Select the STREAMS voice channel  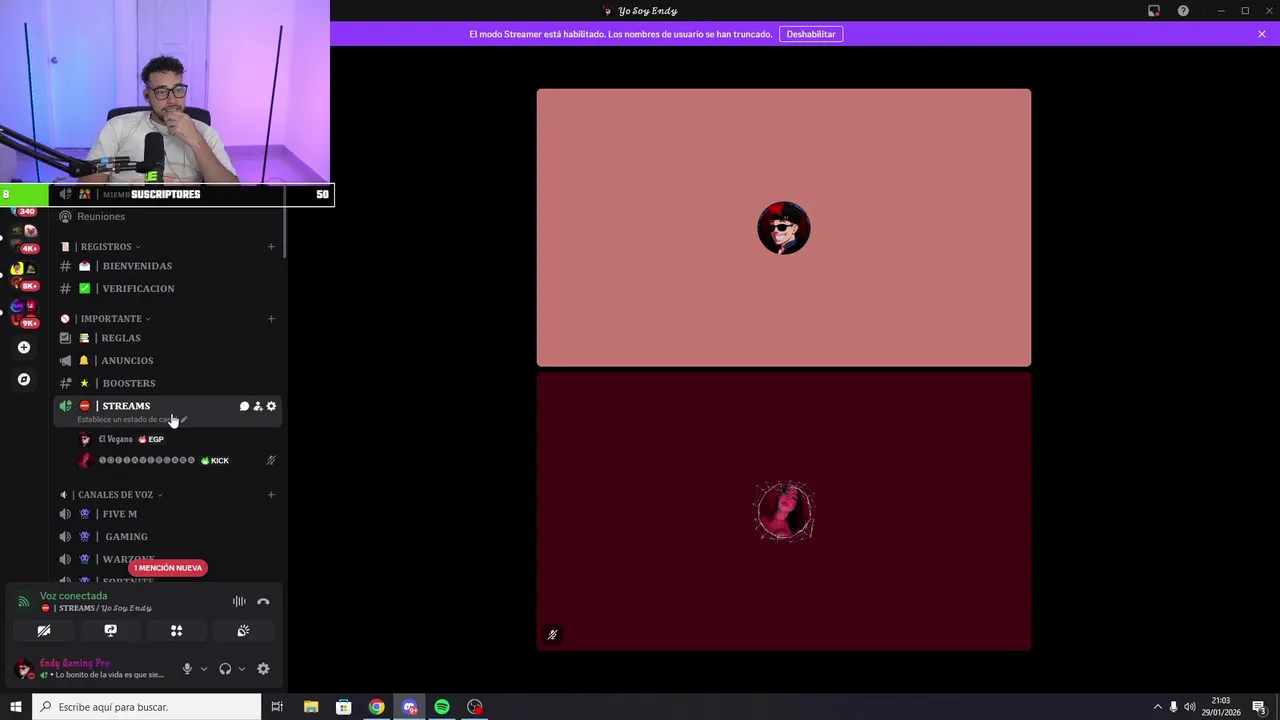point(125,406)
